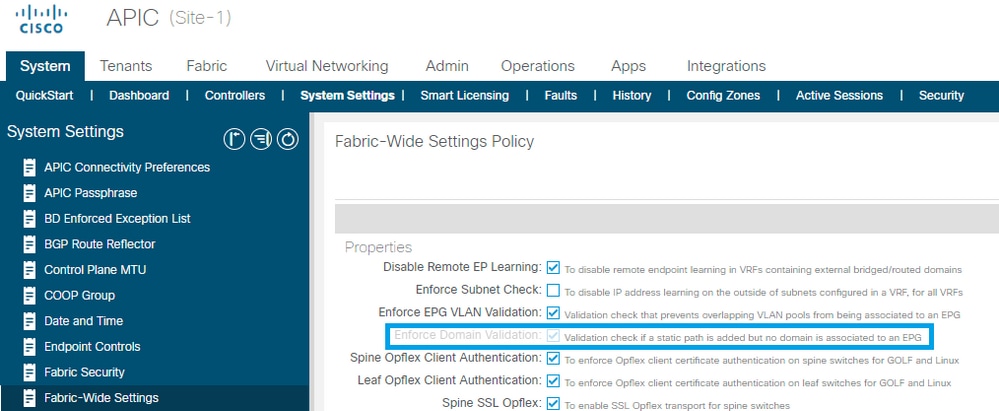The image size is (999, 411).
Task: Uncheck Disable Remote EP Learning checkbox
Action: [553, 267]
